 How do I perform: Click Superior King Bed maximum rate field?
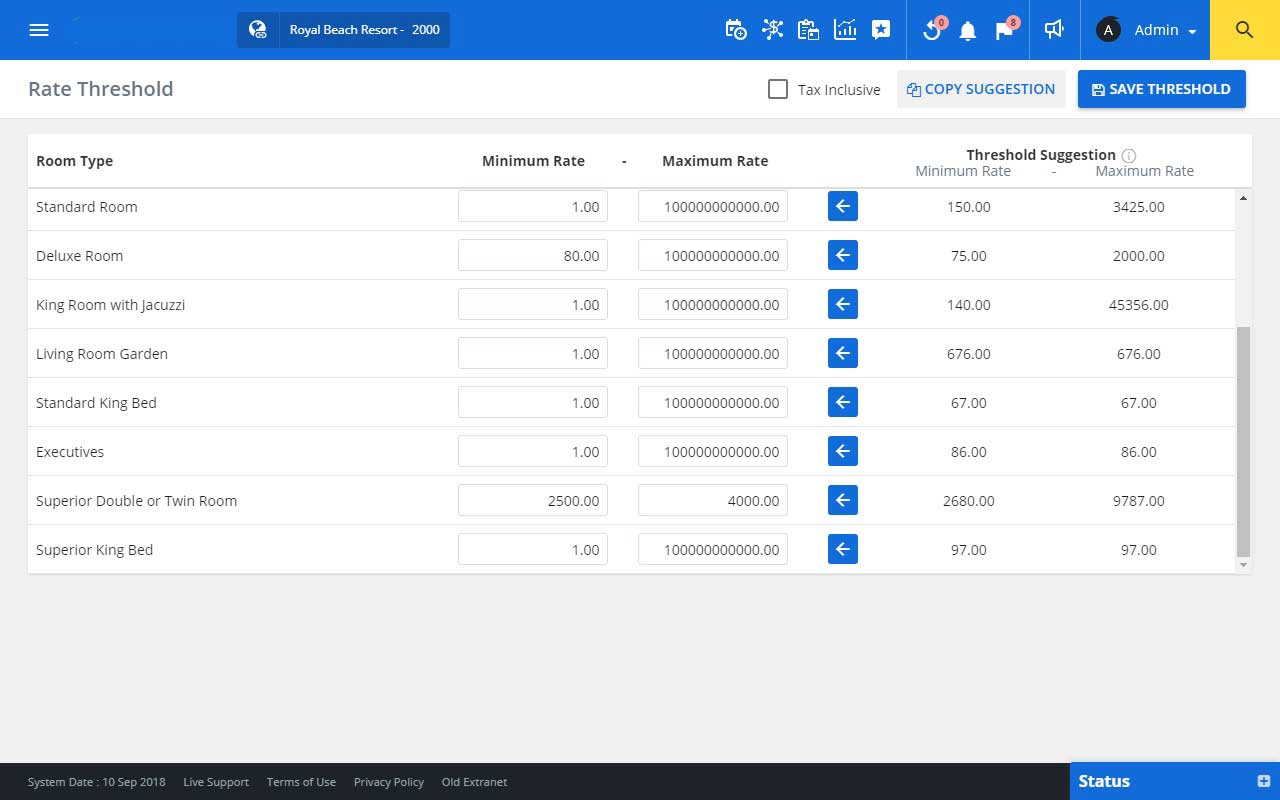[713, 549]
